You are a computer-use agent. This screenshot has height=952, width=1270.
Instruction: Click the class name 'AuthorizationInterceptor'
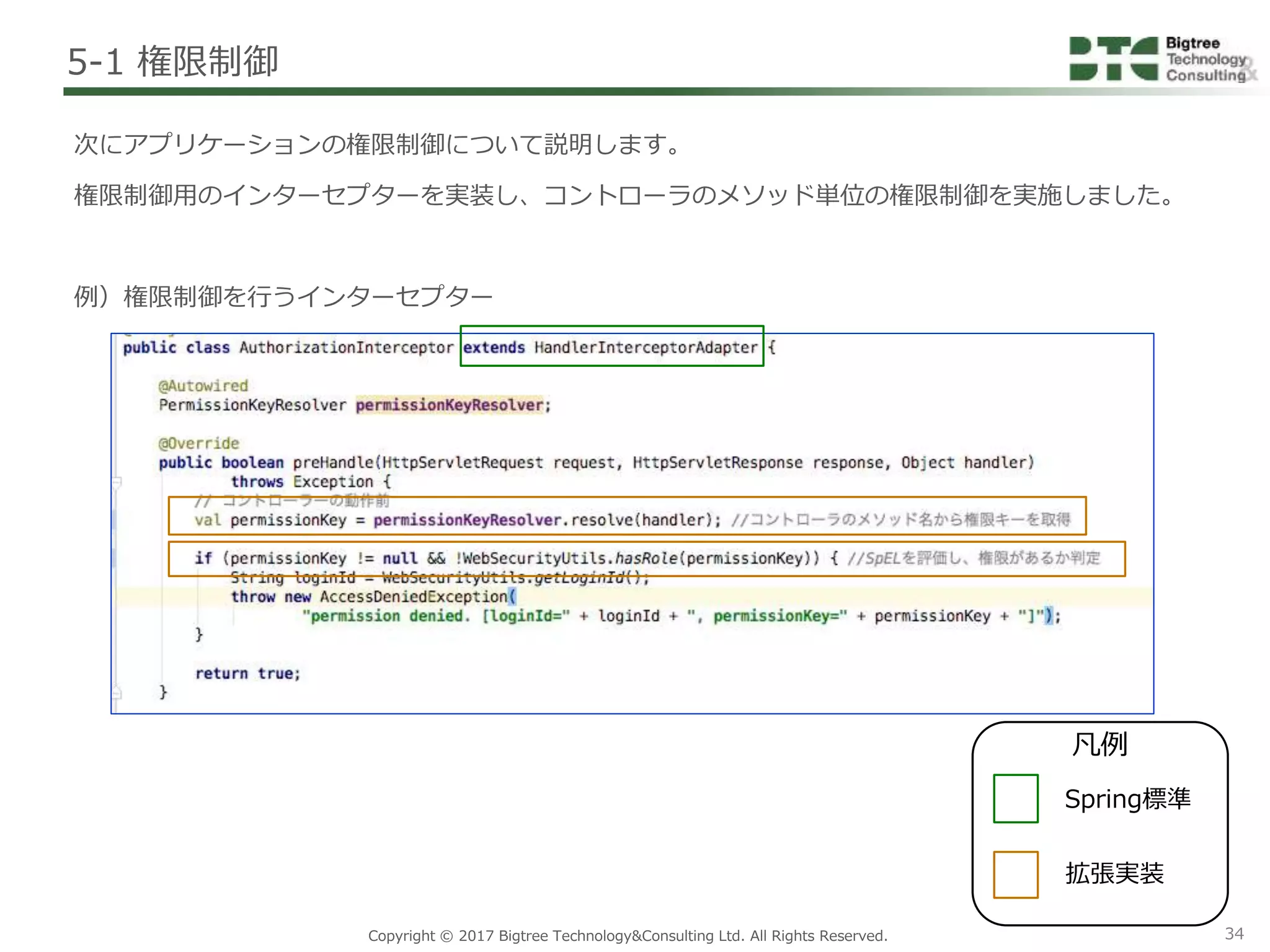tap(346, 347)
